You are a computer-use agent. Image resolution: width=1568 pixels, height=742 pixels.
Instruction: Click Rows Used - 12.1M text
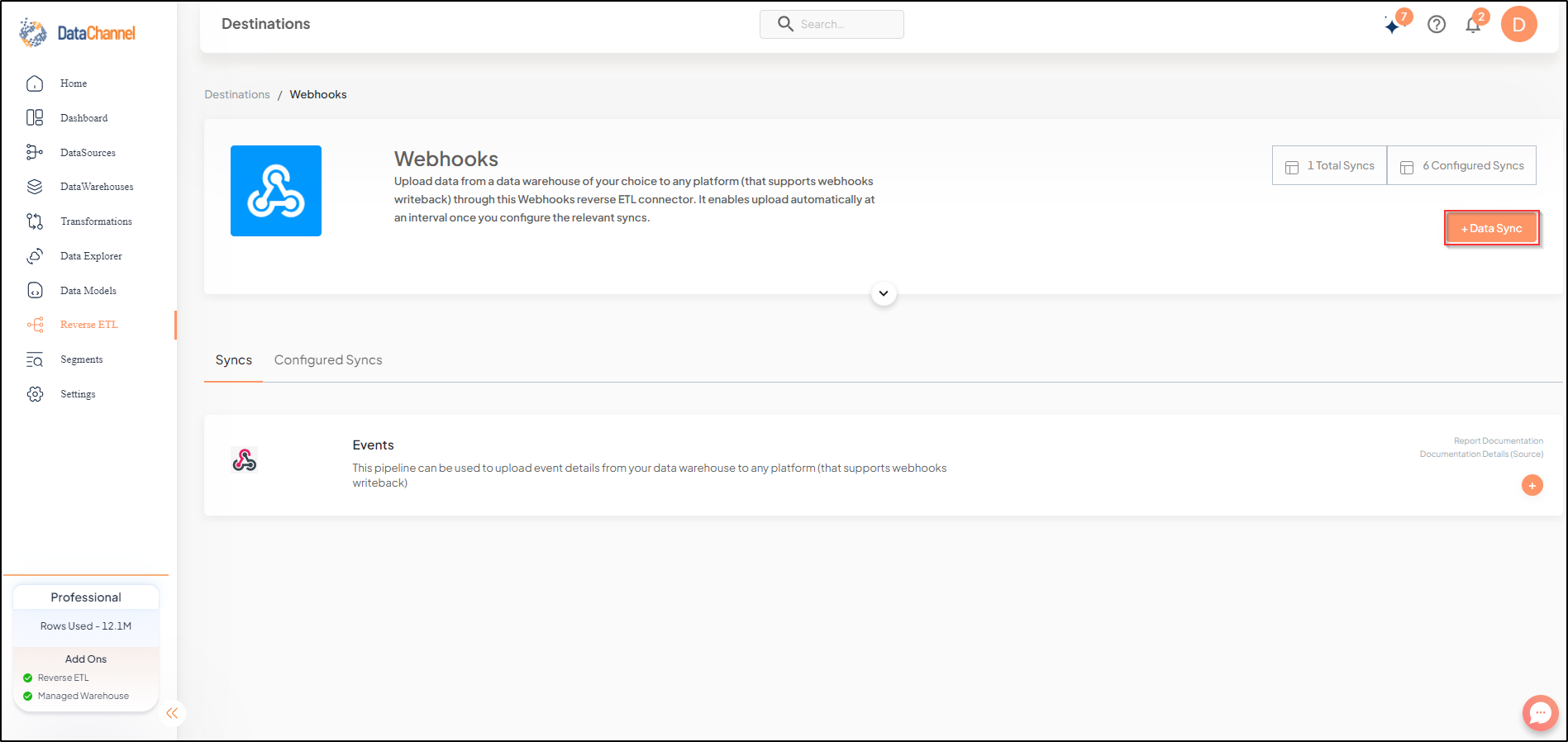point(86,626)
